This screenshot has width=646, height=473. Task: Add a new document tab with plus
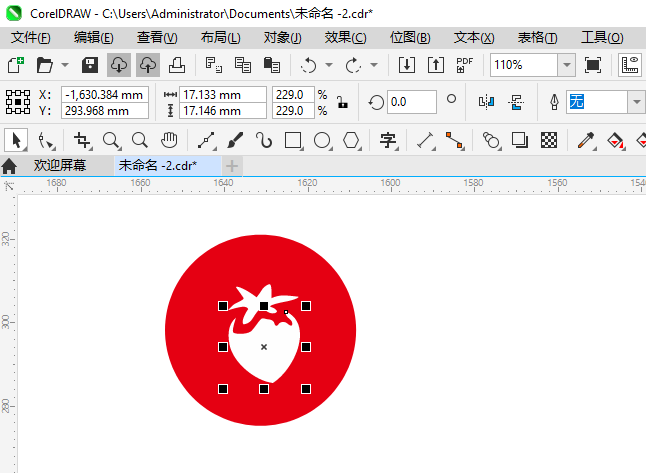[x=232, y=166]
